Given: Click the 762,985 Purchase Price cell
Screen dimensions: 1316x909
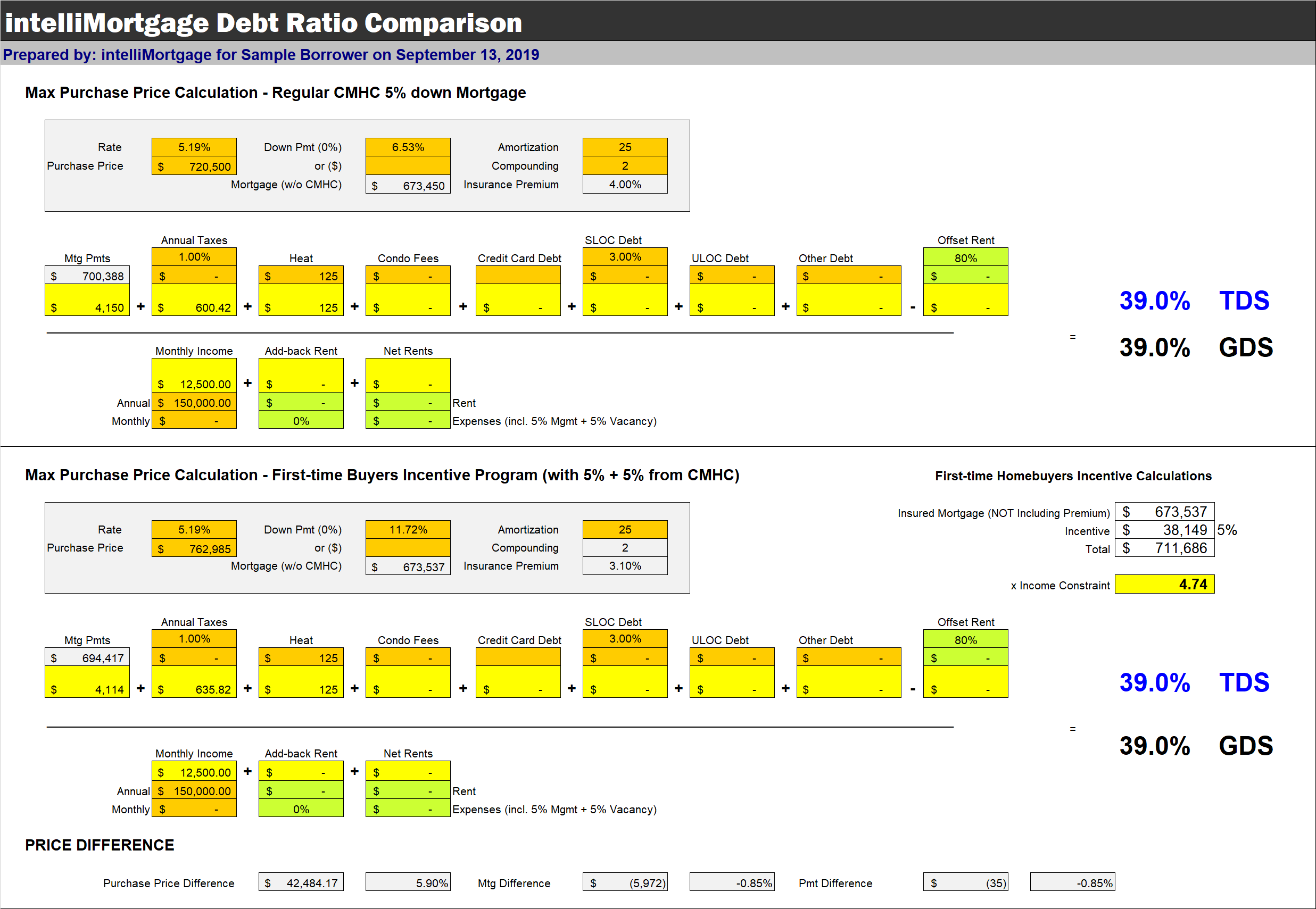Looking at the screenshot, I should click(x=194, y=548).
